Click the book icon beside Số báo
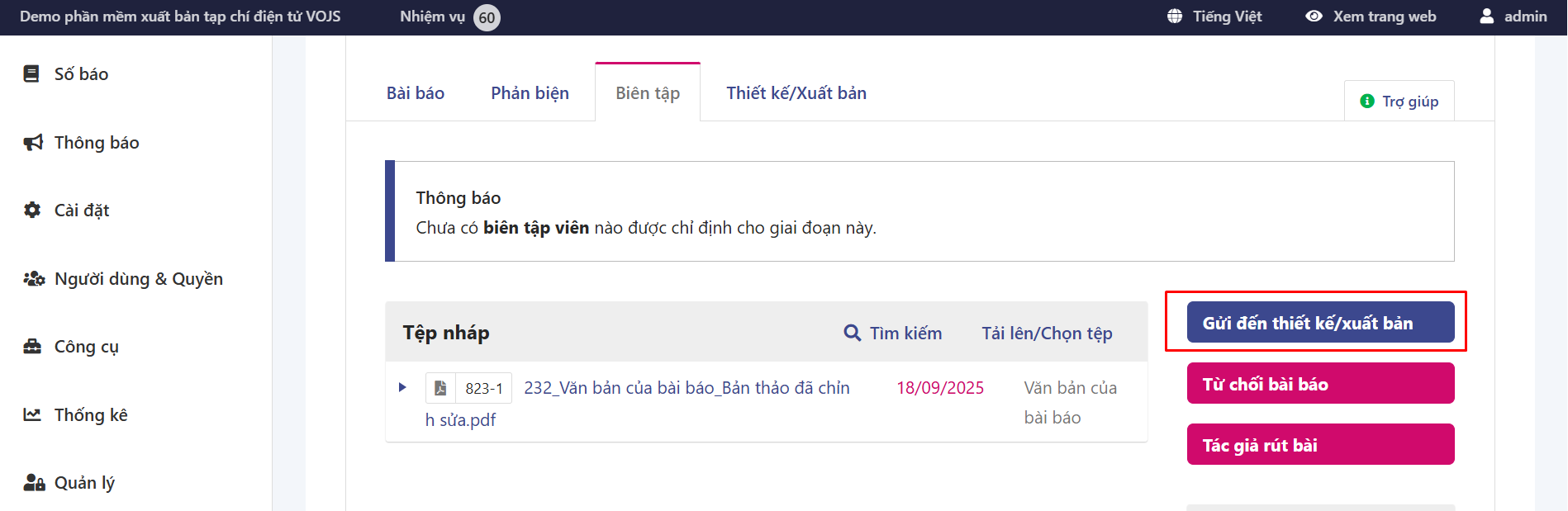1568x511 pixels. [x=31, y=74]
